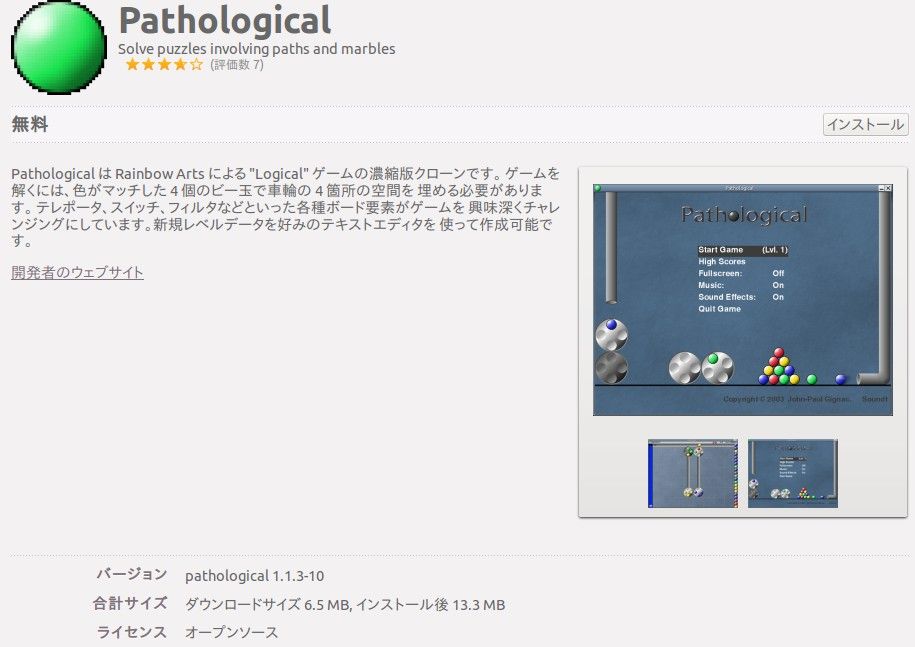Click the license value オープンソース
This screenshot has height=647, width=915.
pos(231,632)
